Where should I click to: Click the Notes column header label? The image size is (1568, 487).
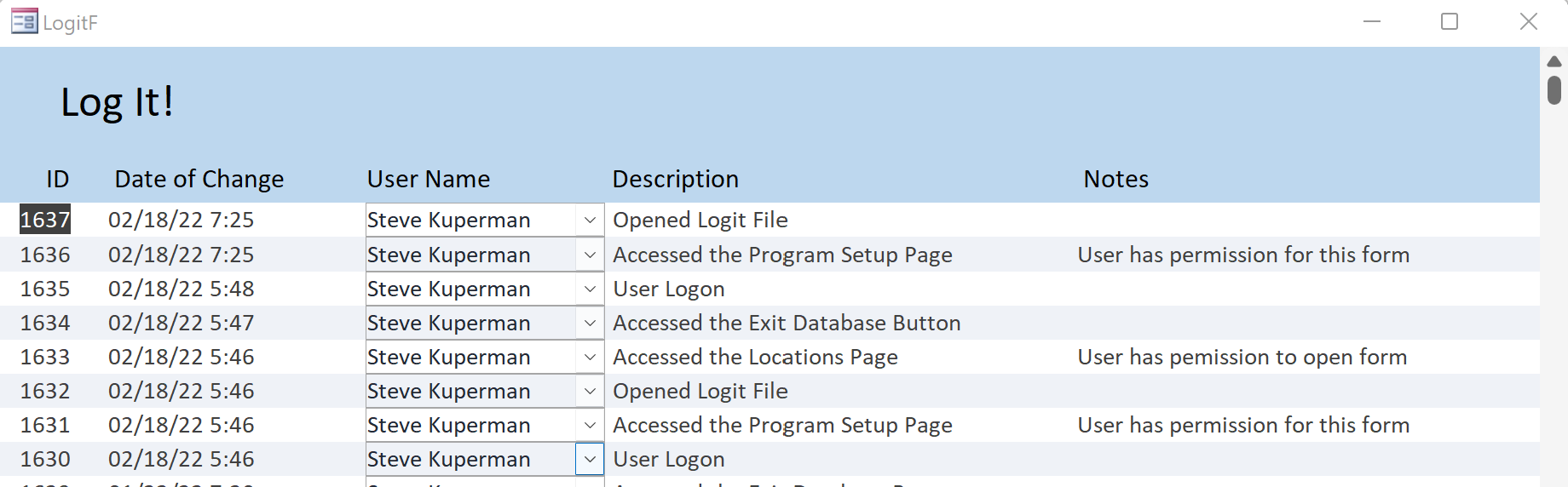click(1115, 179)
